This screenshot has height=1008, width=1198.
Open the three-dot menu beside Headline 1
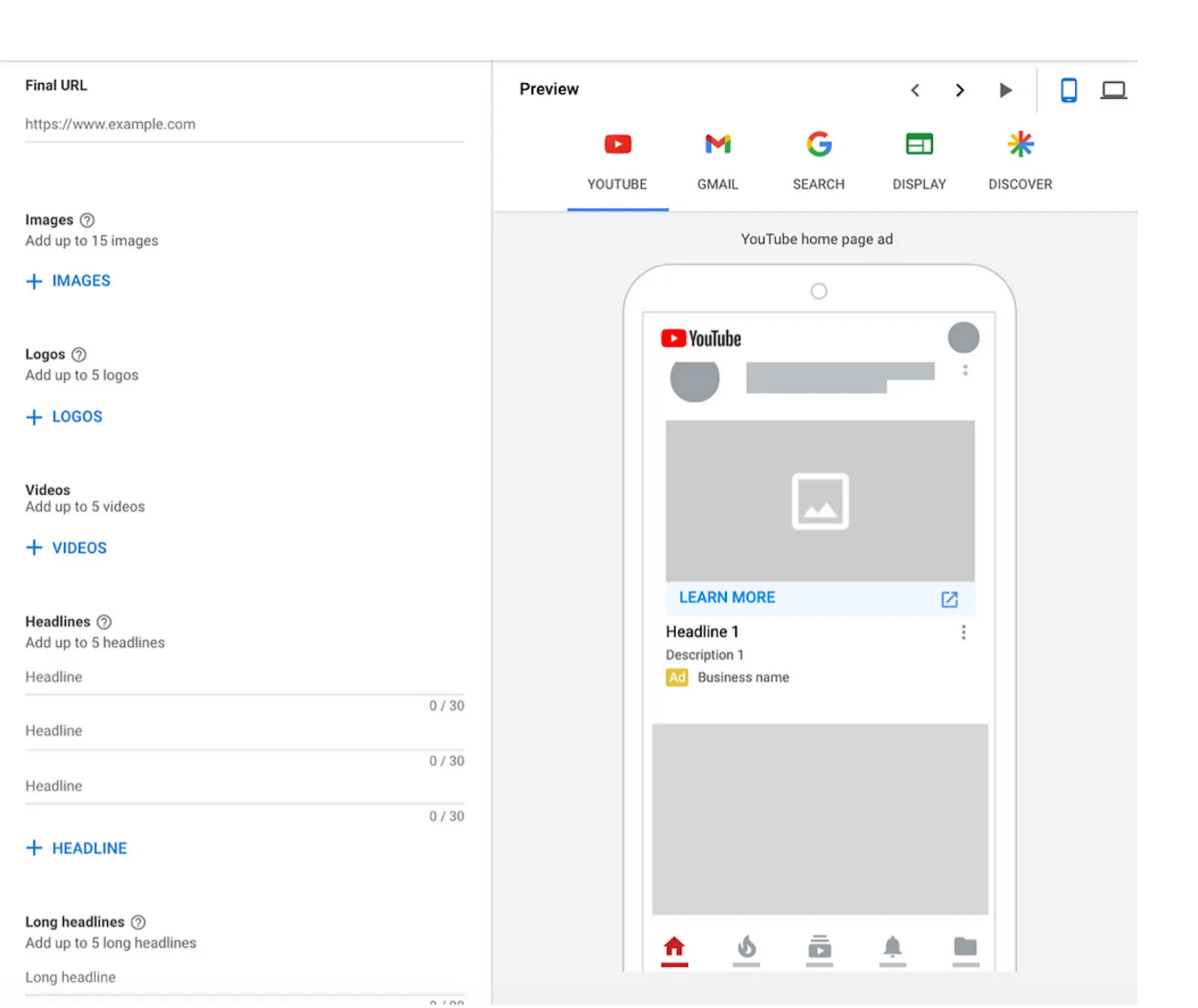[963, 633]
